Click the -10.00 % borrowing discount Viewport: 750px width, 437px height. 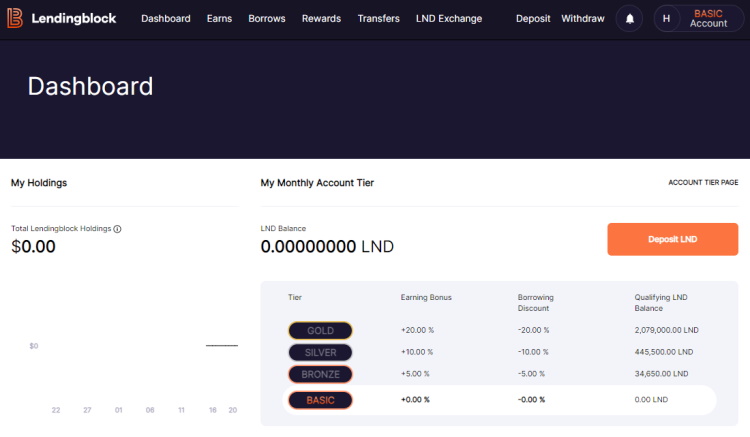coord(533,352)
